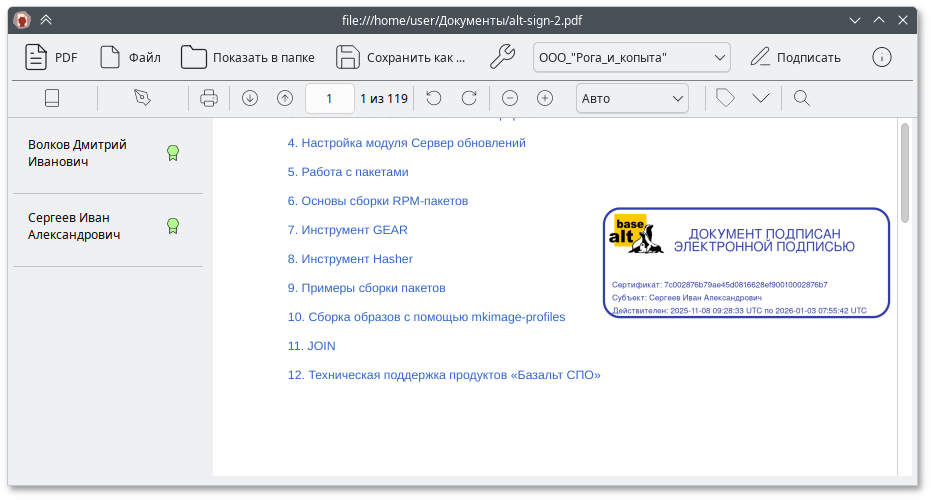Open the Авто zoom dropdown

(x=632, y=99)
